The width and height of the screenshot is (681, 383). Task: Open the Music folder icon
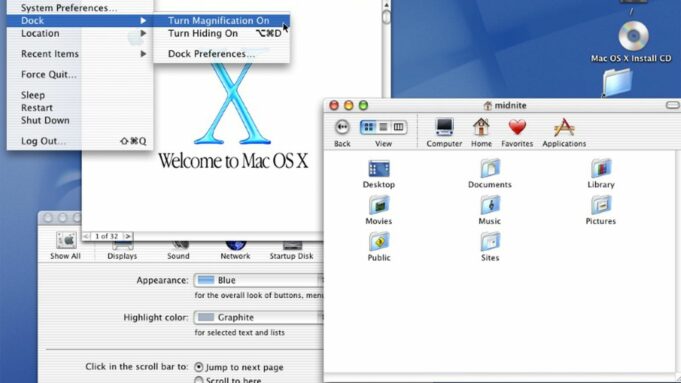pyautogui.click(x=490, y=205)
